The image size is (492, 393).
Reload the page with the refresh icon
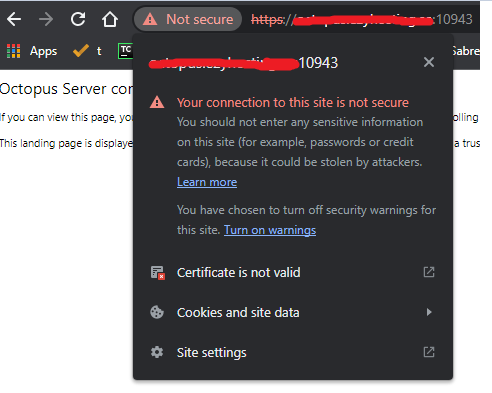click(x=78, y=19)
